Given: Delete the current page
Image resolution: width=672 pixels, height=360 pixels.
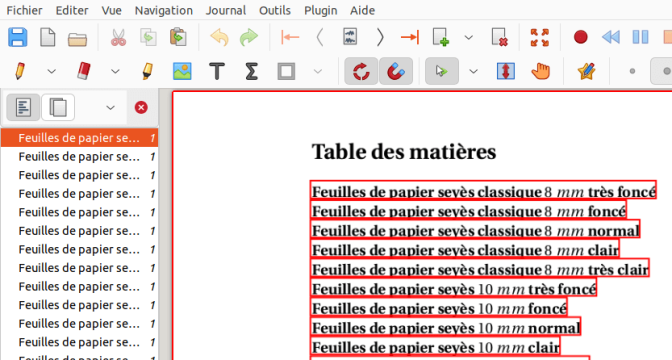Looking at the screenshot, I should (x=500, y=37).
